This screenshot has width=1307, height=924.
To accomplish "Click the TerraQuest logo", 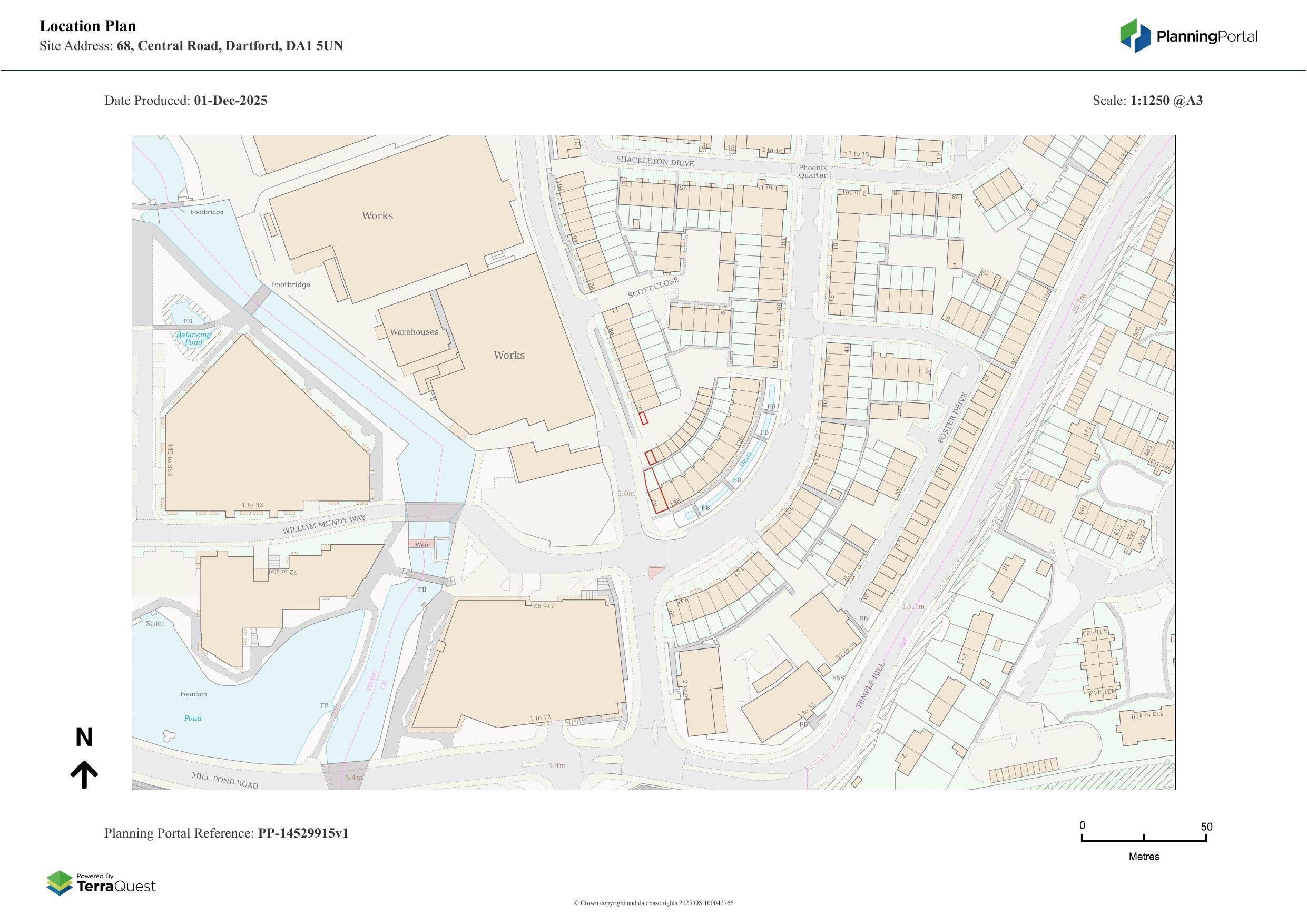I will point(101,883).
